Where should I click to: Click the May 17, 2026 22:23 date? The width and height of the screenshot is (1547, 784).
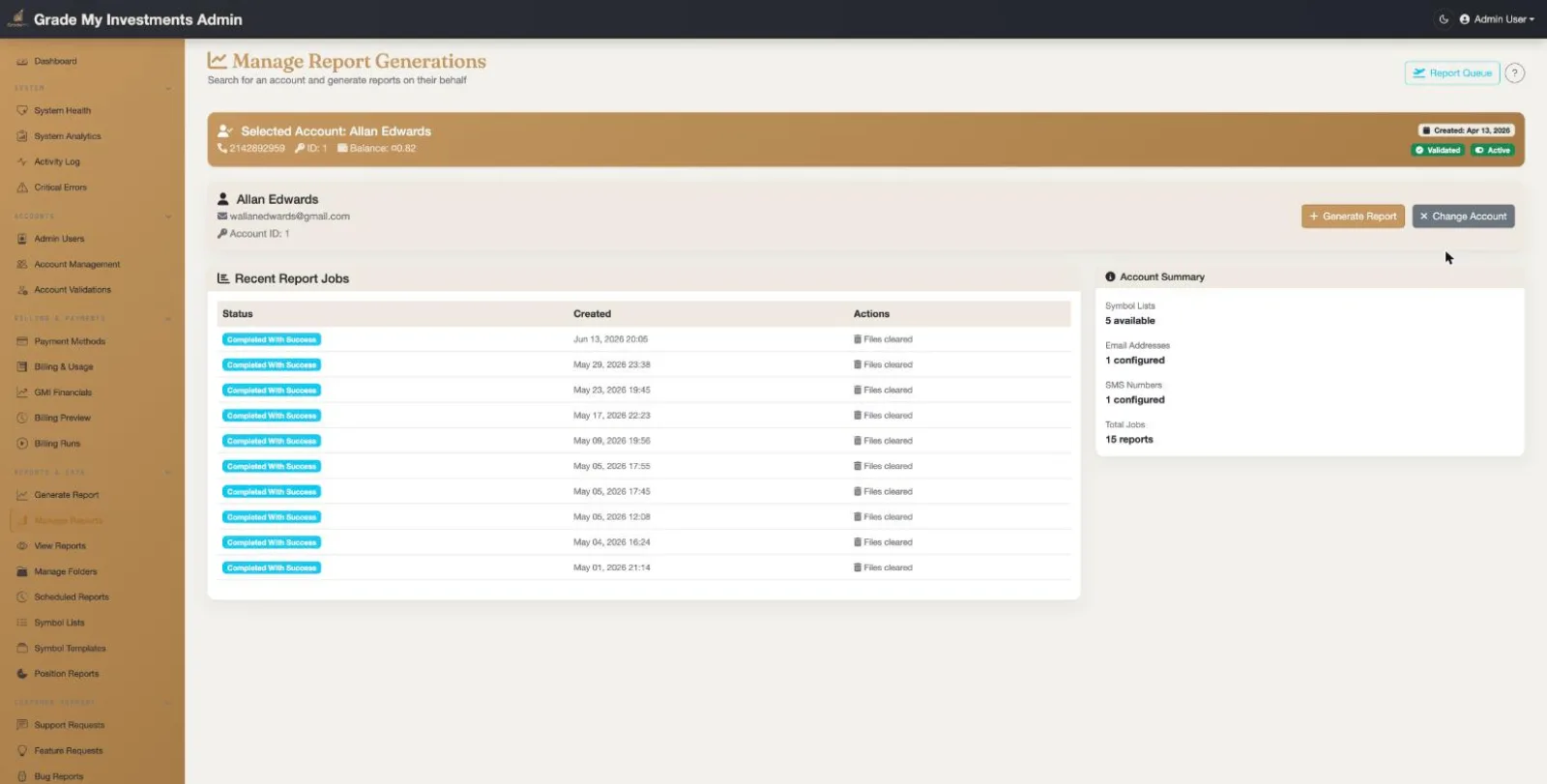click(x=611, y=416)
